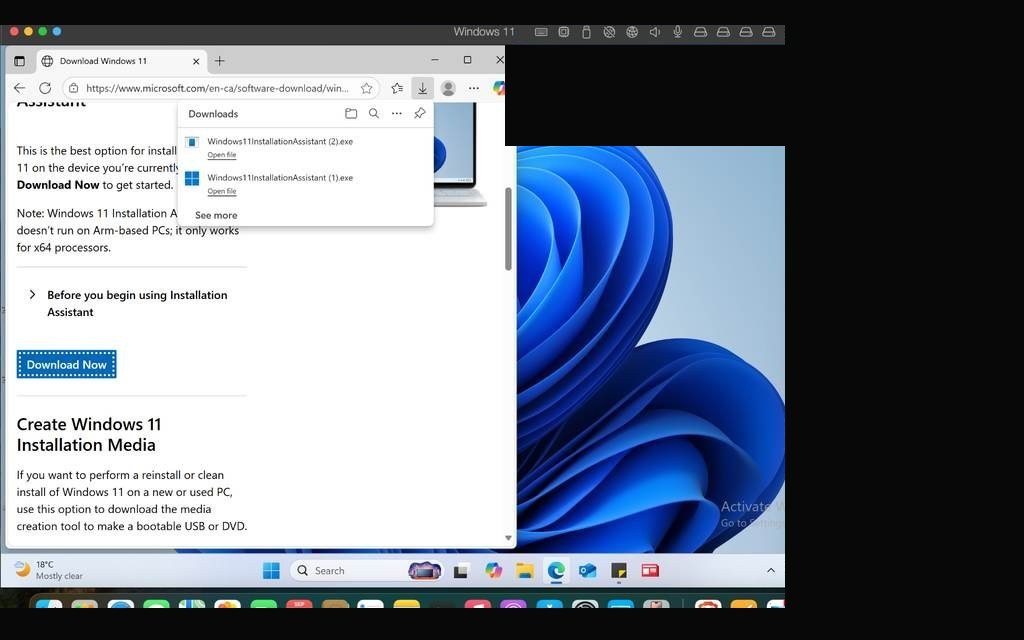The height and width of the screenshot is (640, 1024).
Task: Click the VM CPU chip icon
Action: coord(564,32)
